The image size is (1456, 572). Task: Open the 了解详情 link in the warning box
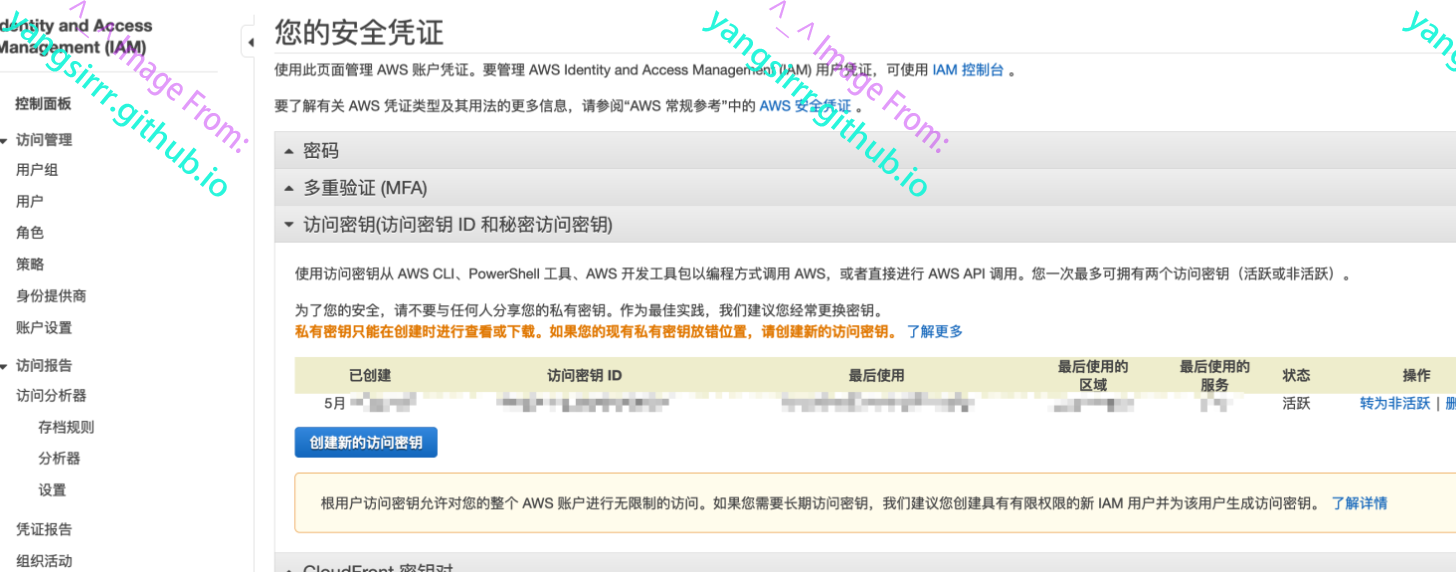coord(1359,503)
